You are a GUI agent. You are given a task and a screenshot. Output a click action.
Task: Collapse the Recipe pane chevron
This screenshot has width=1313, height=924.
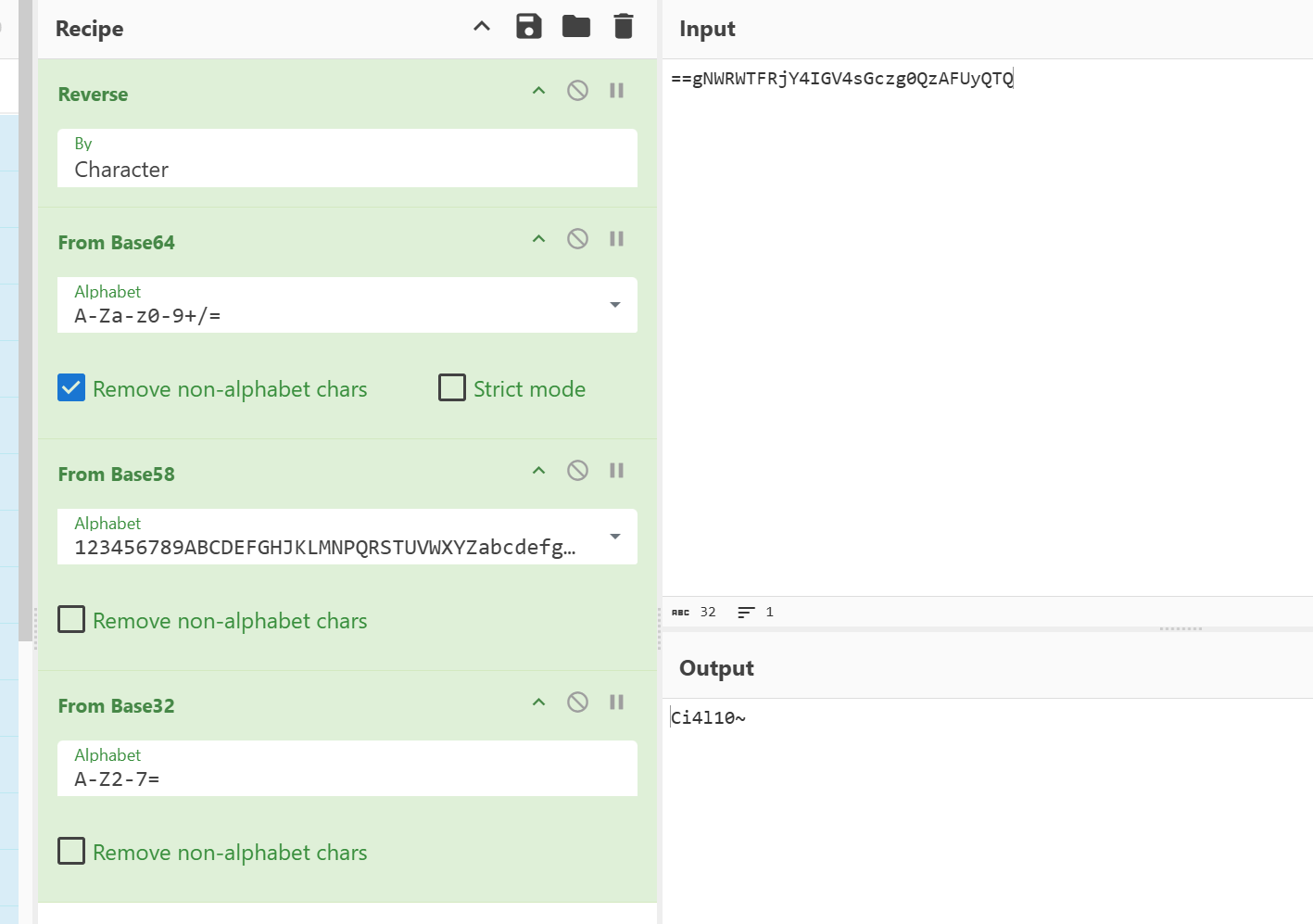click(x=482, y=27)
